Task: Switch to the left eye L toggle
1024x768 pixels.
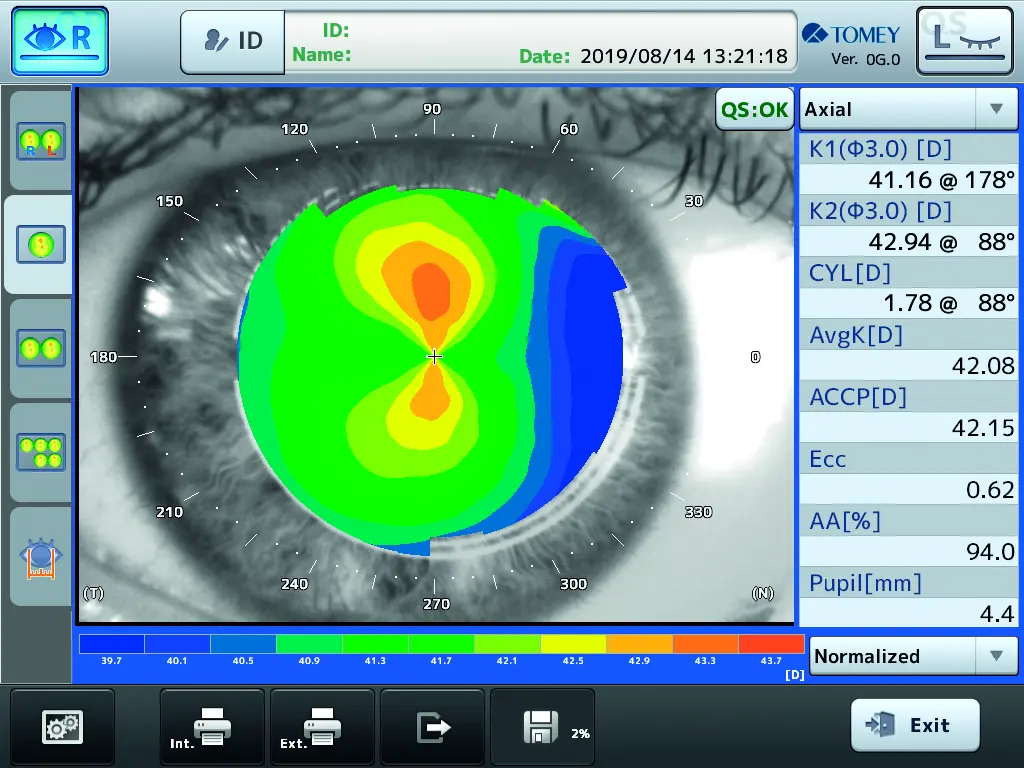Action: click(965, 41)
